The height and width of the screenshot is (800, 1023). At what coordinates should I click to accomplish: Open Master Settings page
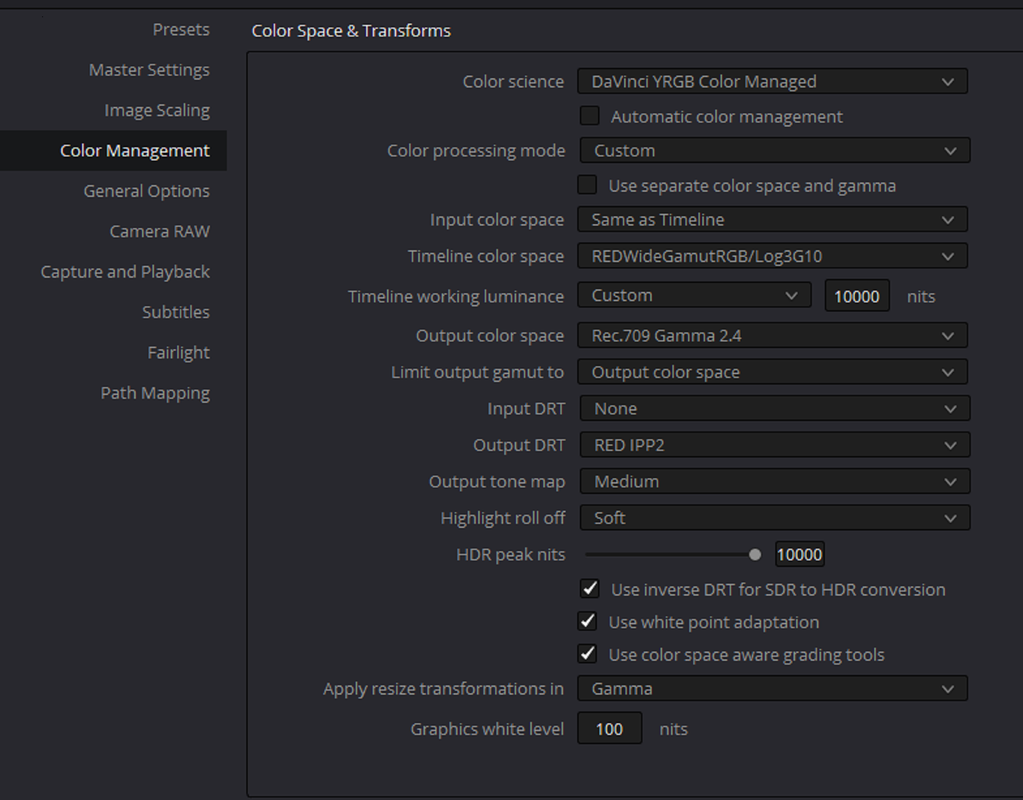149,70
